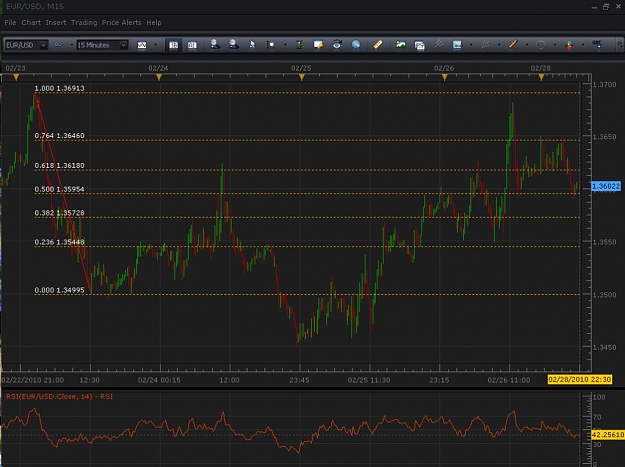Click the landscape picture icon

pyautogui.click(x=401, y=45)
